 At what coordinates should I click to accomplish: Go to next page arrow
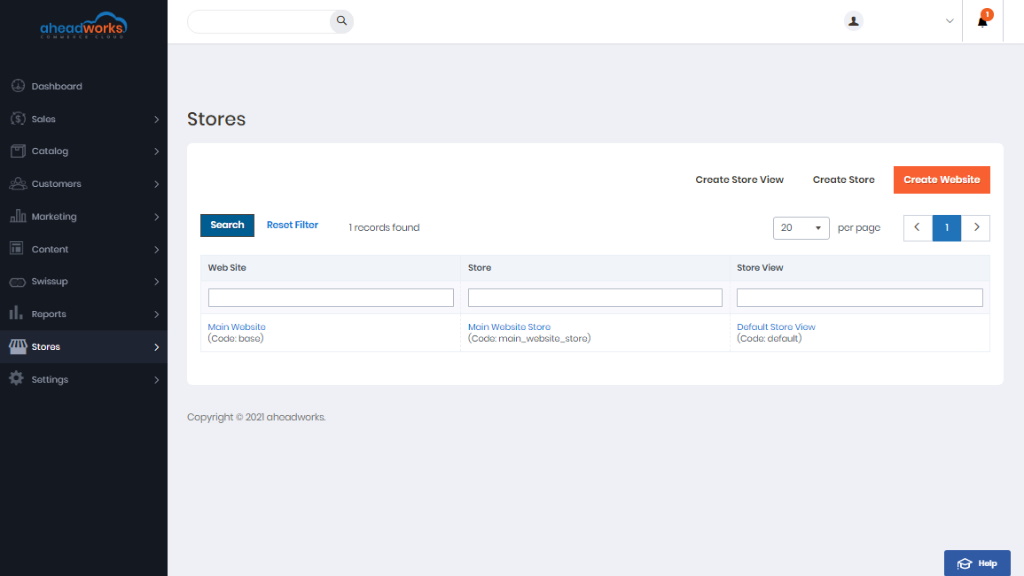(976, 228)
